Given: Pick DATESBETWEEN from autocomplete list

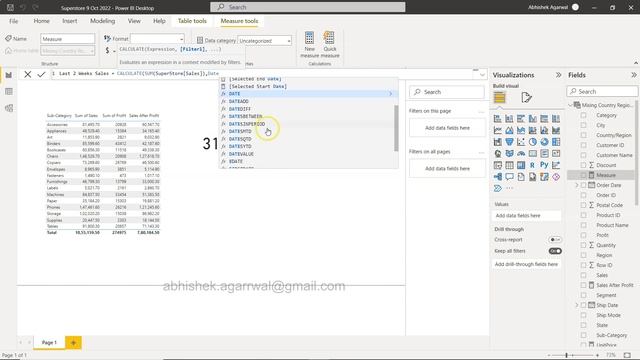Looking at the screenshot, I should (308, 116).
